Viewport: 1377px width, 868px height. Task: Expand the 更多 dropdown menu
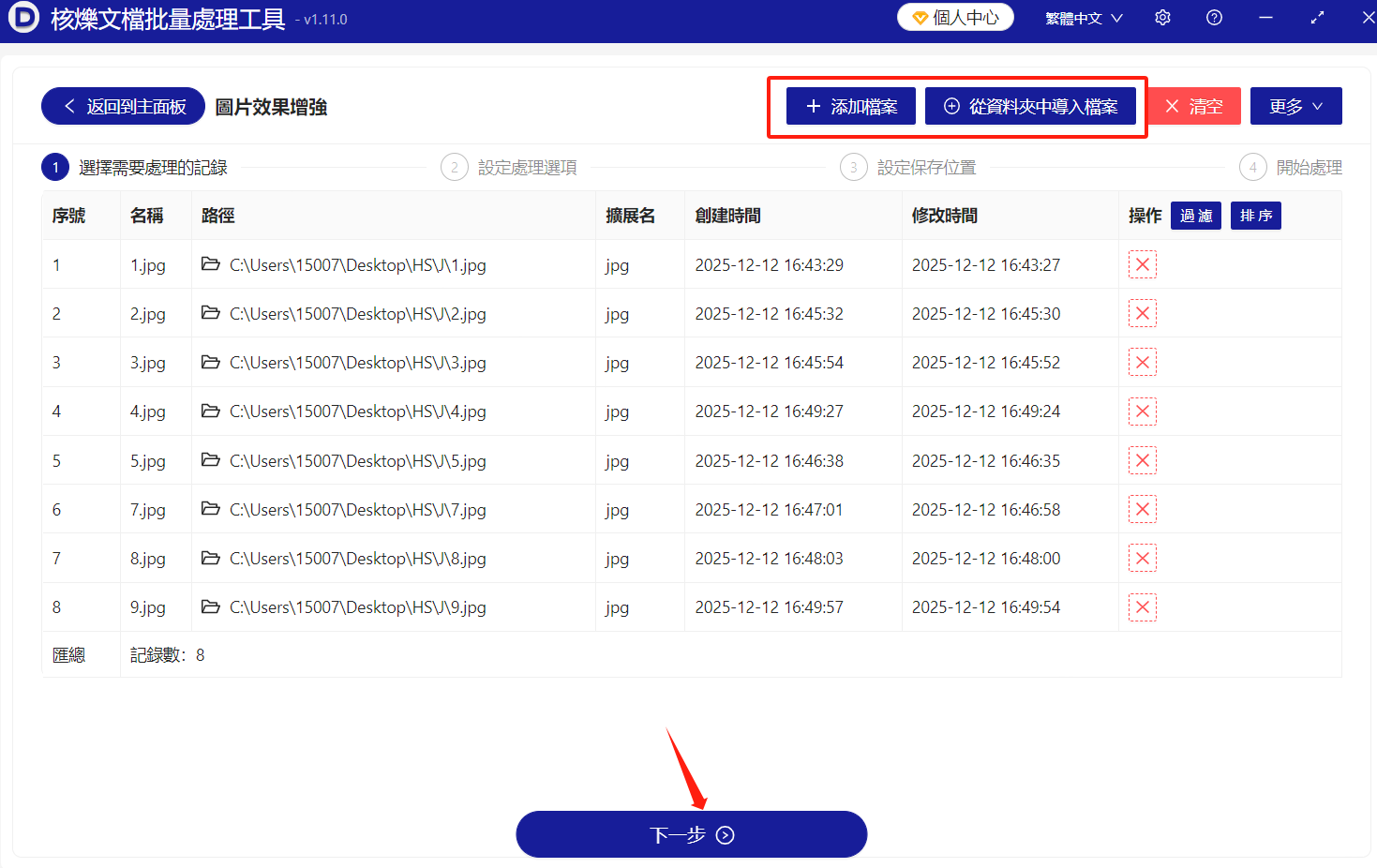1295,106
